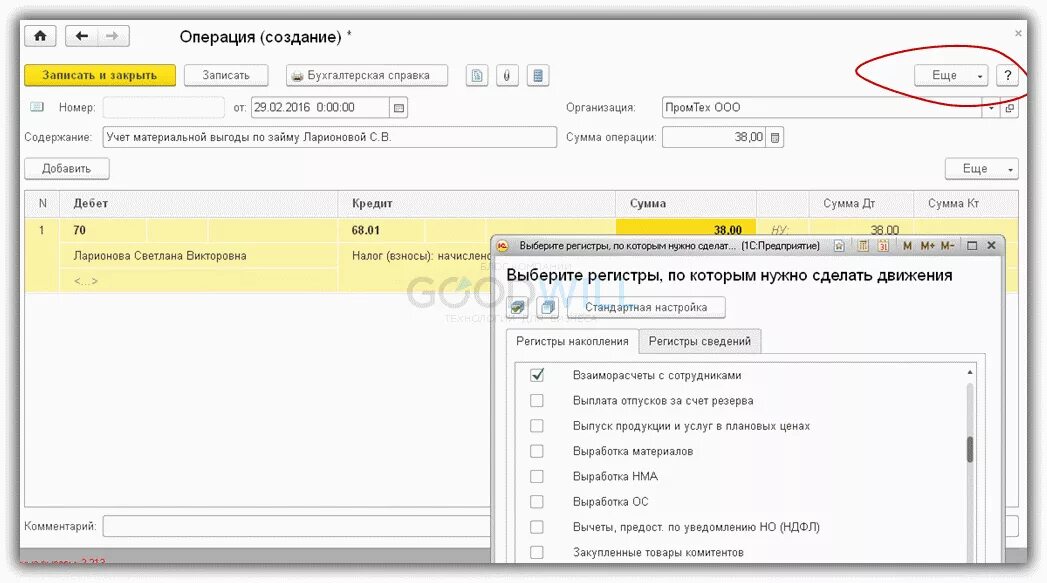1047x583 pixels.
Task: Uncheck Взаиморасчеты с сотрудниками register
Action: click(537, 375)
